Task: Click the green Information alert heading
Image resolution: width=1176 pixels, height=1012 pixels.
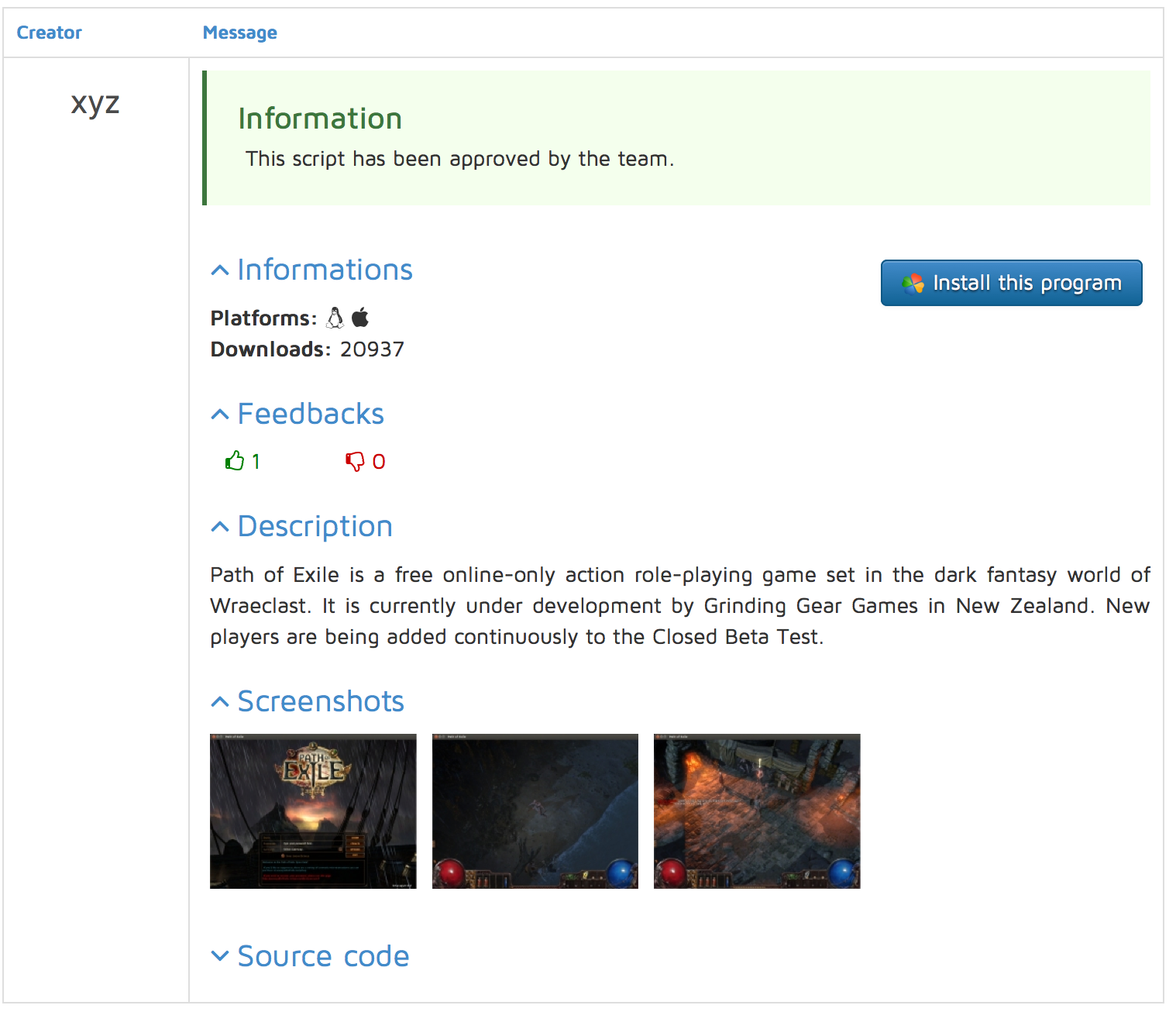Action: 320,119
